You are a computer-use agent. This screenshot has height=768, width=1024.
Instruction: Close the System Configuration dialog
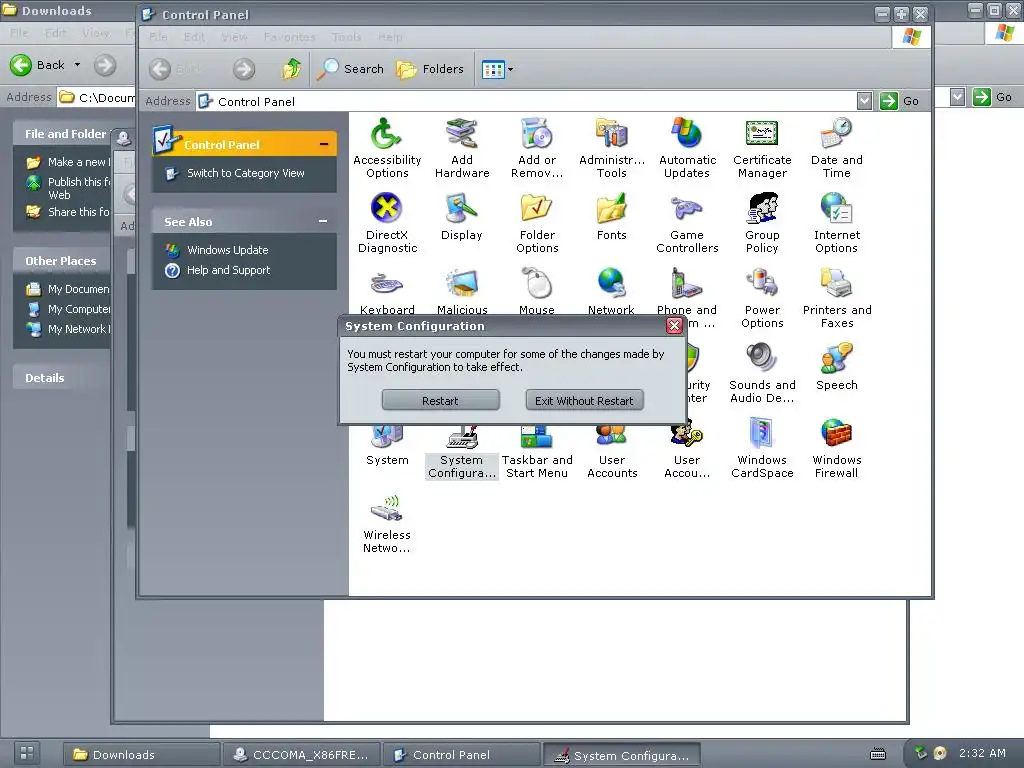[674, 325]
